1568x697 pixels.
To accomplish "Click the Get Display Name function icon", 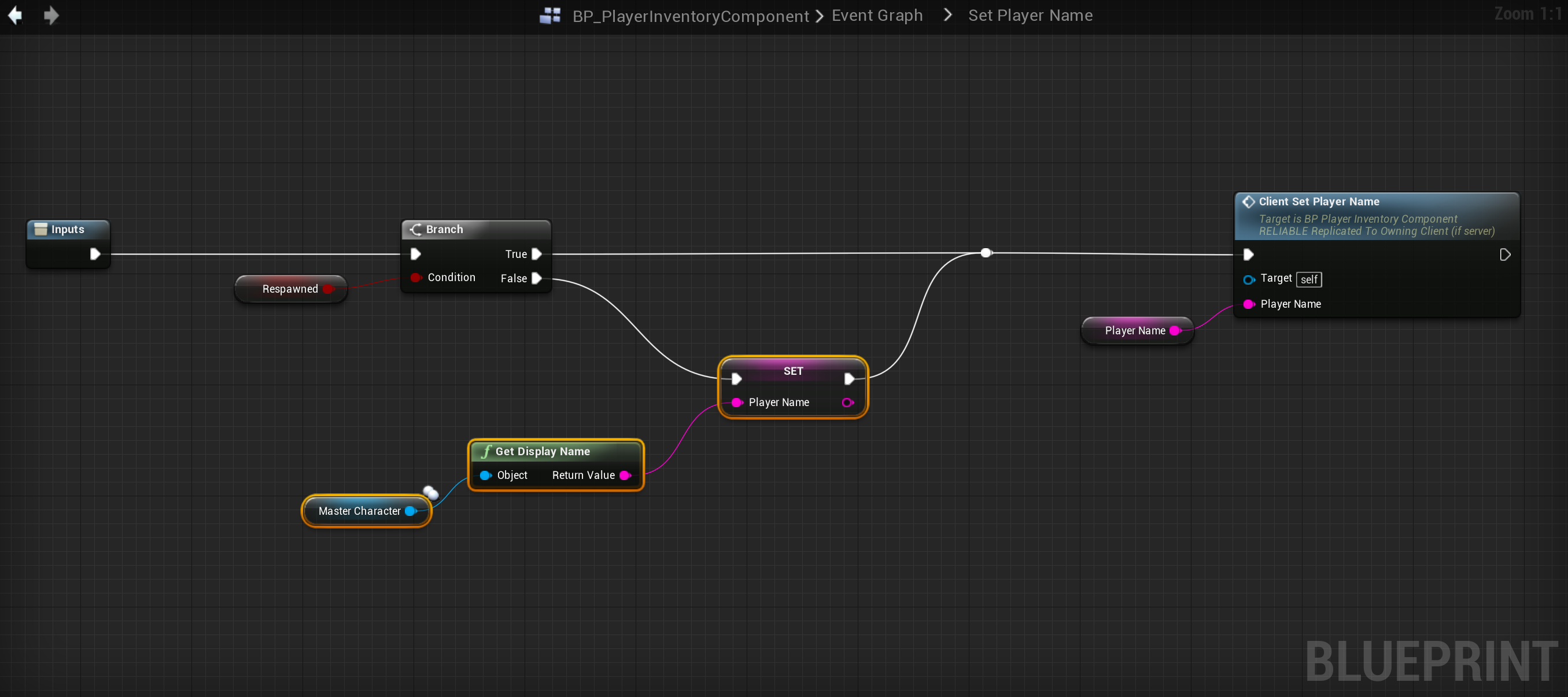I will click(486, 451).
